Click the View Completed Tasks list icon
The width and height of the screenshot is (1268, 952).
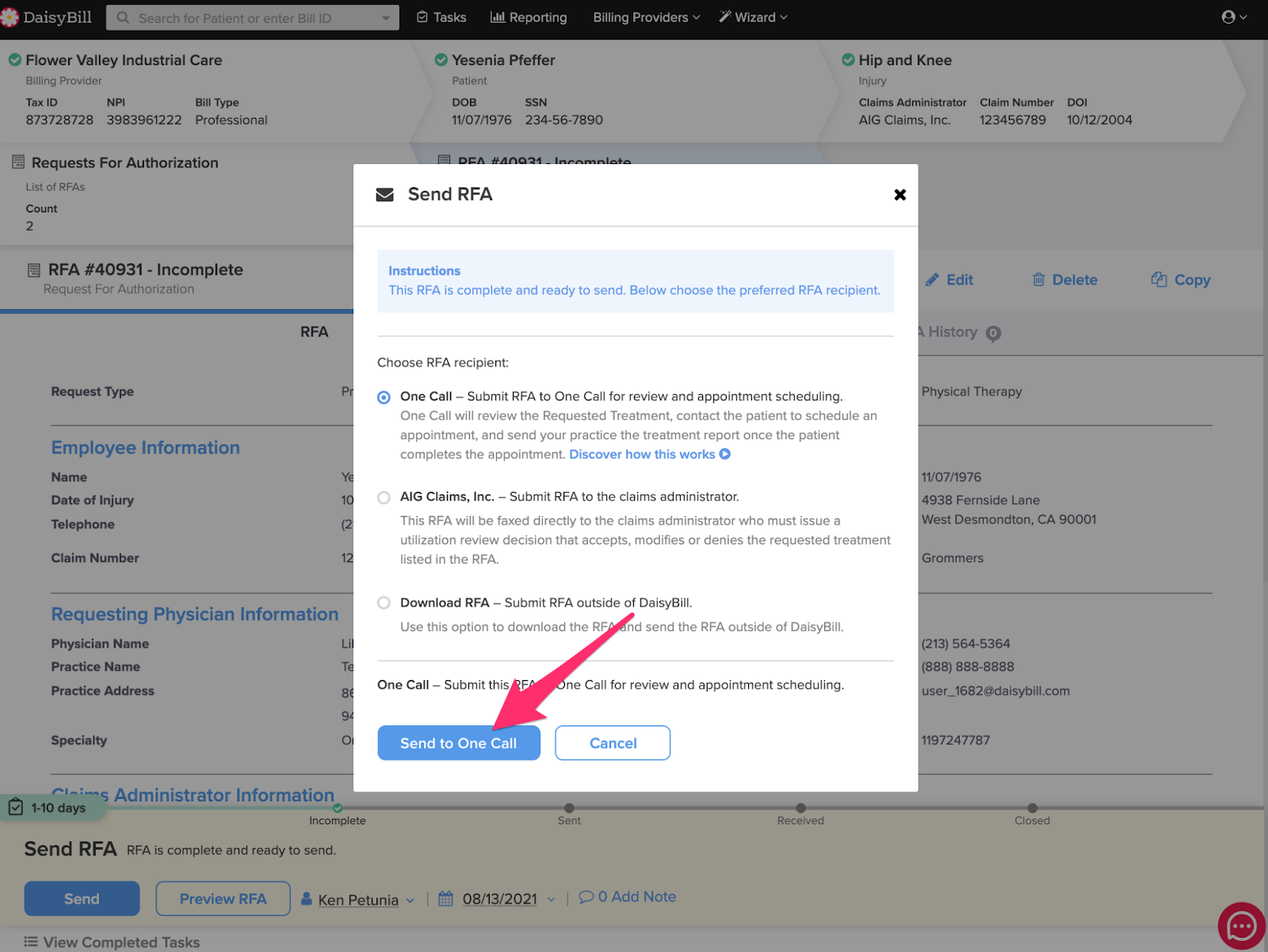tap(31, 942)
